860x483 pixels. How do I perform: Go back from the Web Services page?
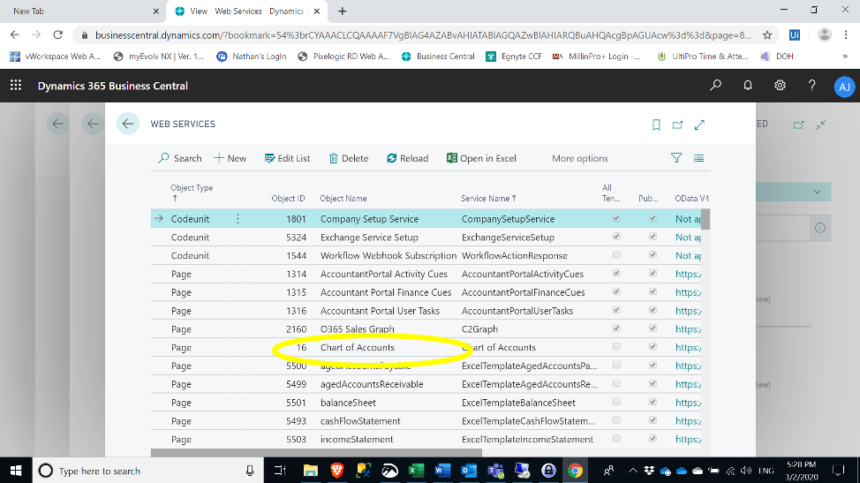[x=128, y=124]
